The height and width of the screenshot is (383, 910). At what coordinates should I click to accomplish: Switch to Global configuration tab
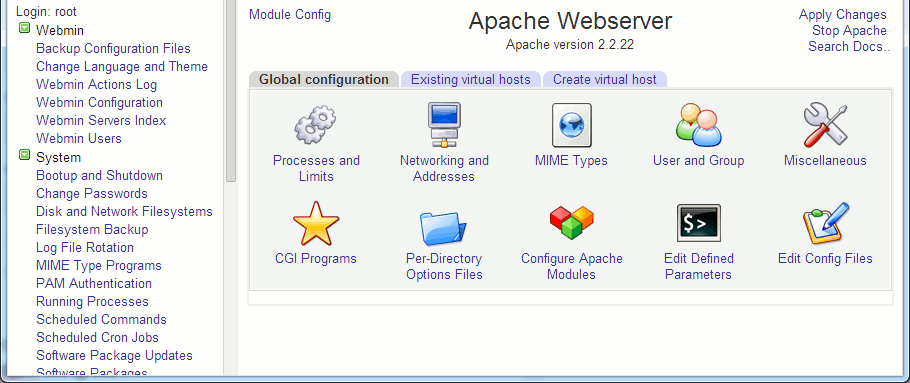pyautogui.click(x=324, y=80)
